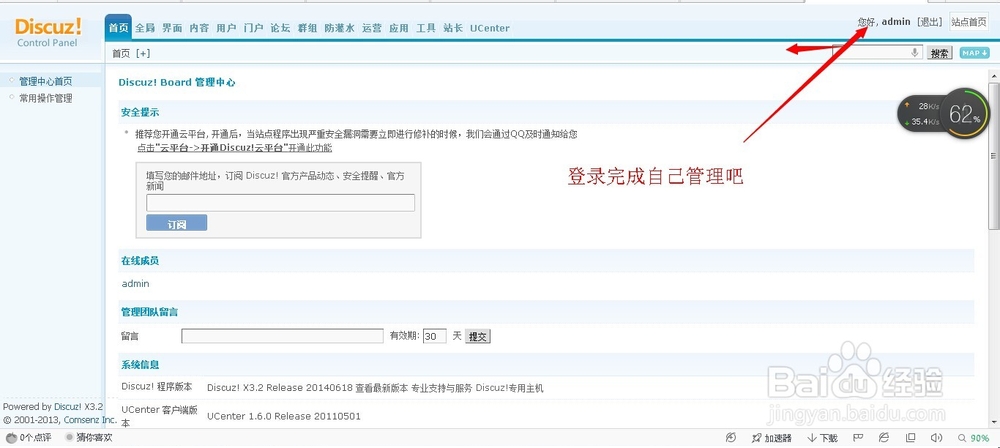Open the UCenter menu
1000x448 pixels.
click(x=490, y=28)
